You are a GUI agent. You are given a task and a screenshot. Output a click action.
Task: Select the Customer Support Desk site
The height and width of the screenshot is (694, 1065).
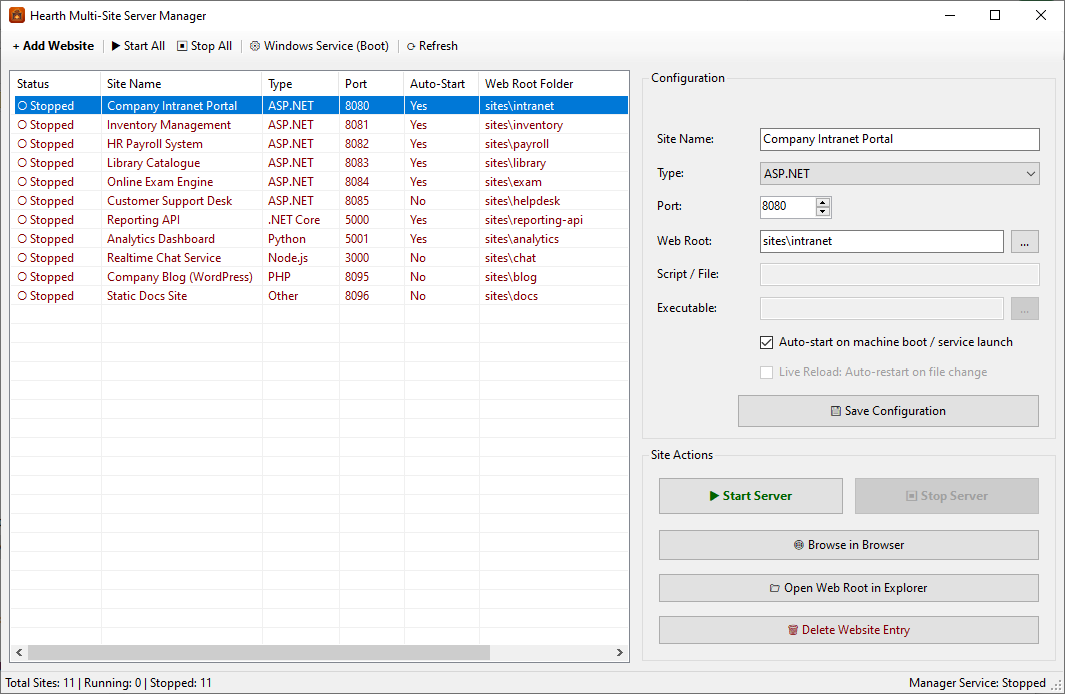point(321,200)
